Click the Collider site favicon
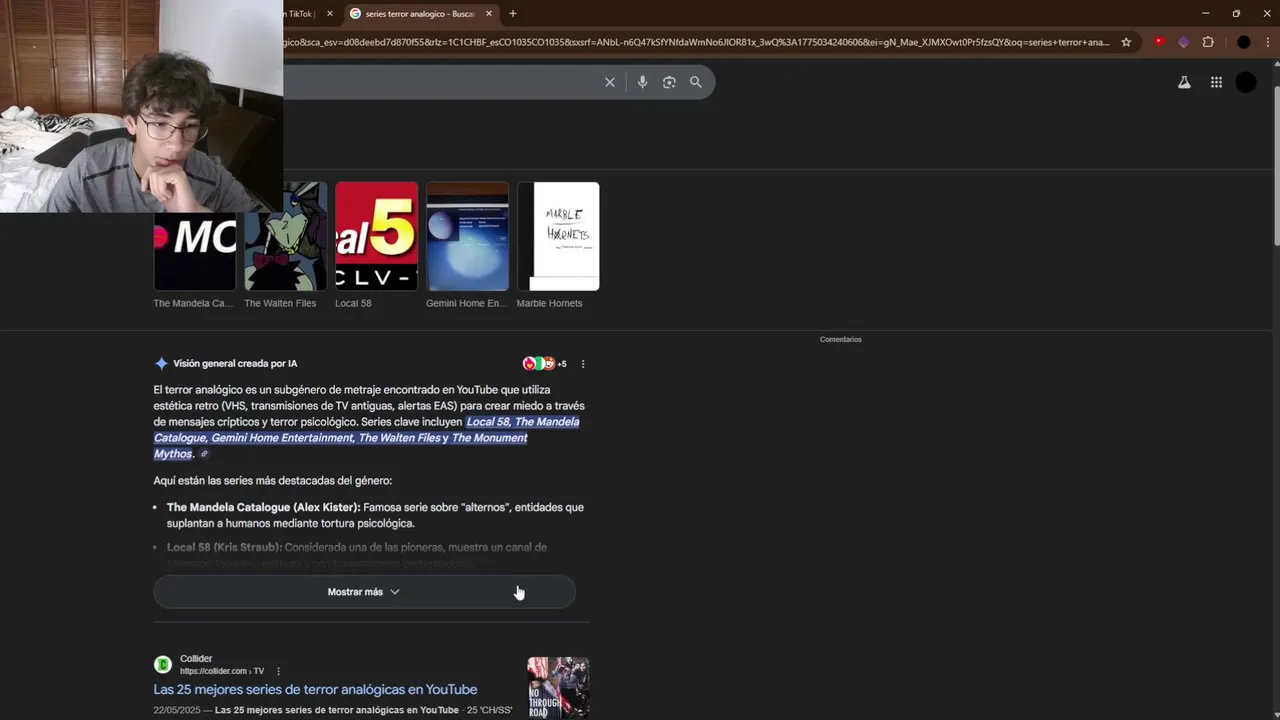Screen dimensions: 1280x720 [x=163, y=665]
